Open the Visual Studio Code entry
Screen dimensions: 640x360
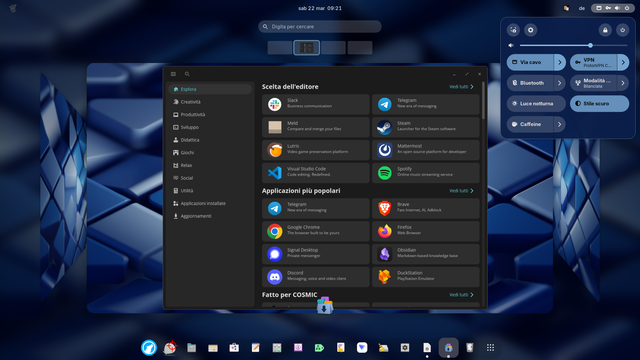click(316, 173)
